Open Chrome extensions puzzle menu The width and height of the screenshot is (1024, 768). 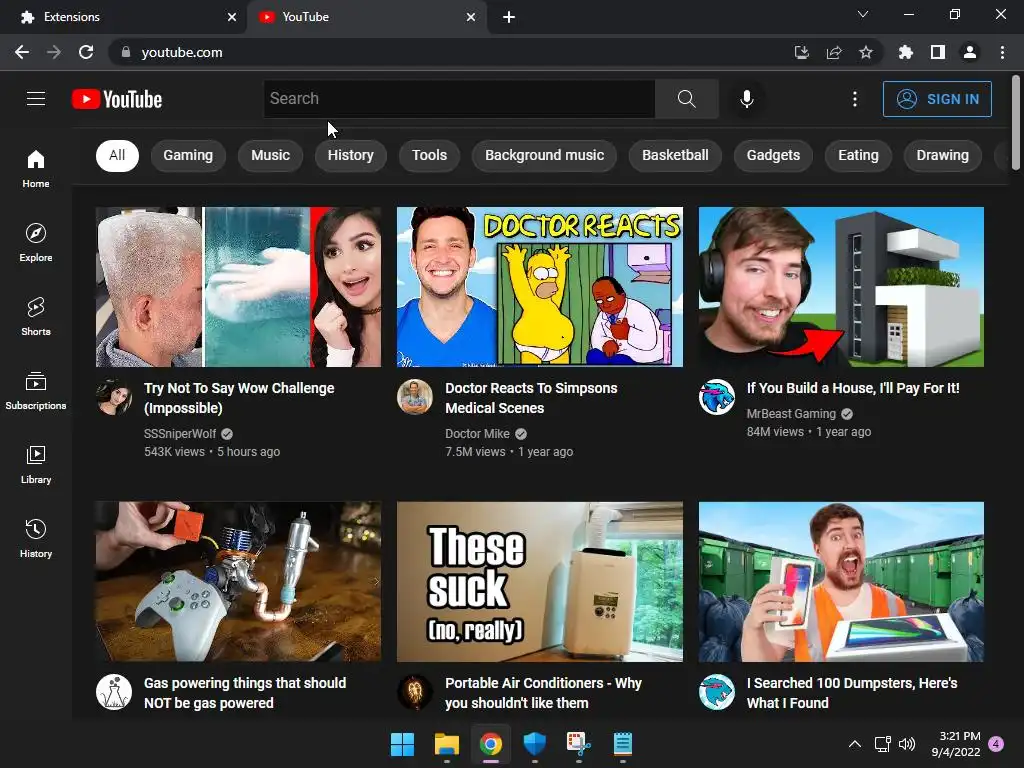tap(905, 52)
